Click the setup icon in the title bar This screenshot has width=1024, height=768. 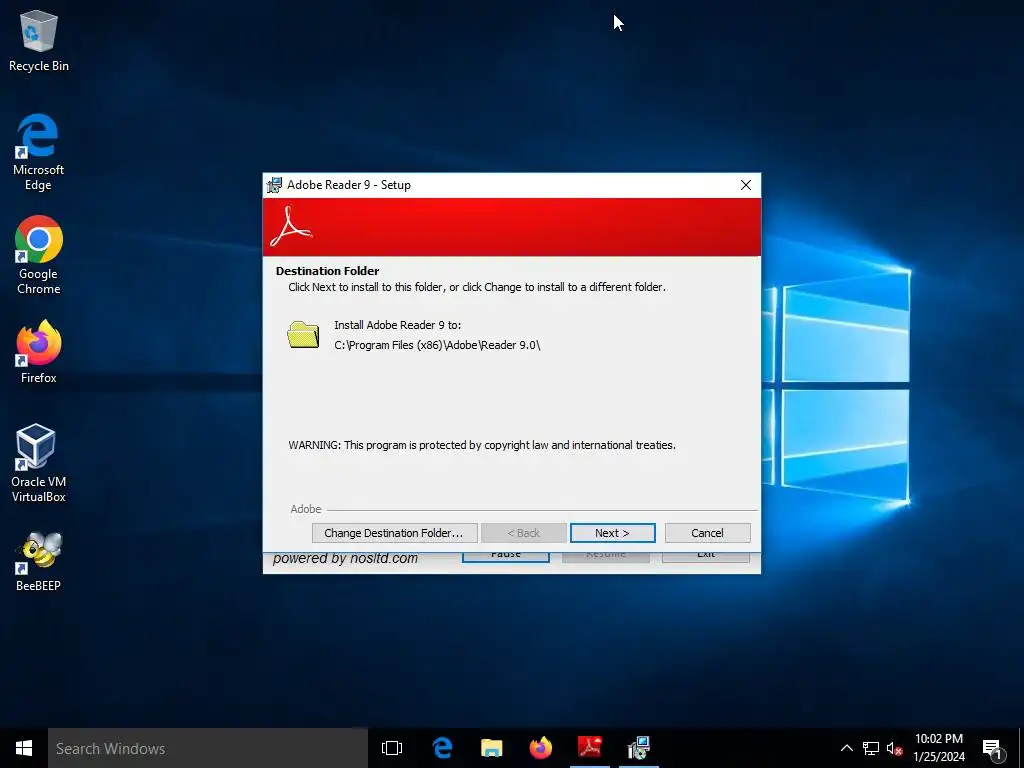click(x=274, y=185)
